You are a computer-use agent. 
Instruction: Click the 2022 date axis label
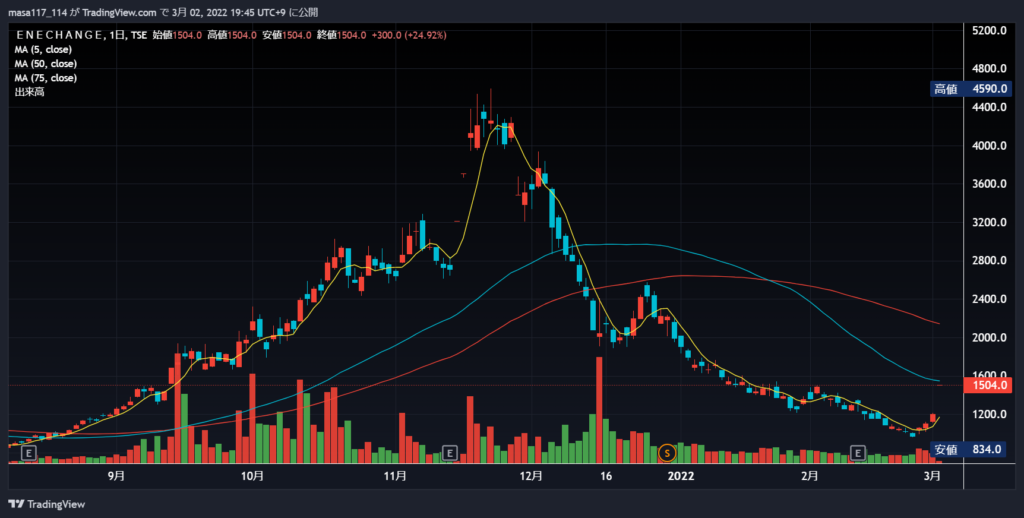680,476
